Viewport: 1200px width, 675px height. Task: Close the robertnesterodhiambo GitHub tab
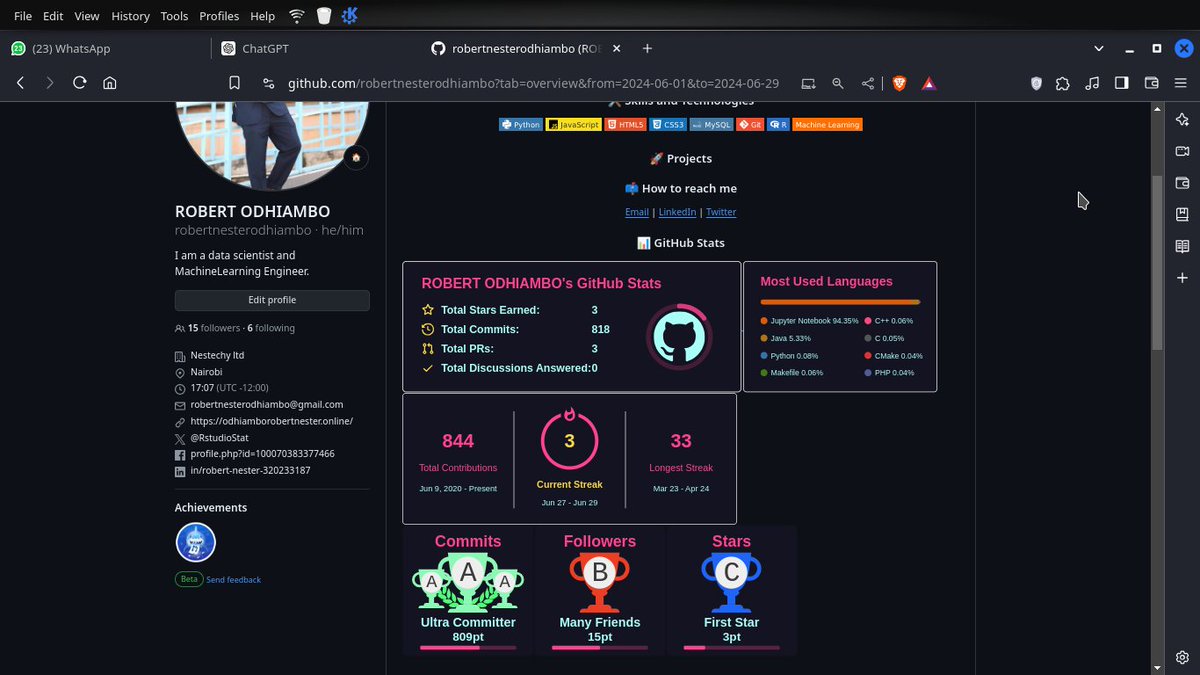616,48
